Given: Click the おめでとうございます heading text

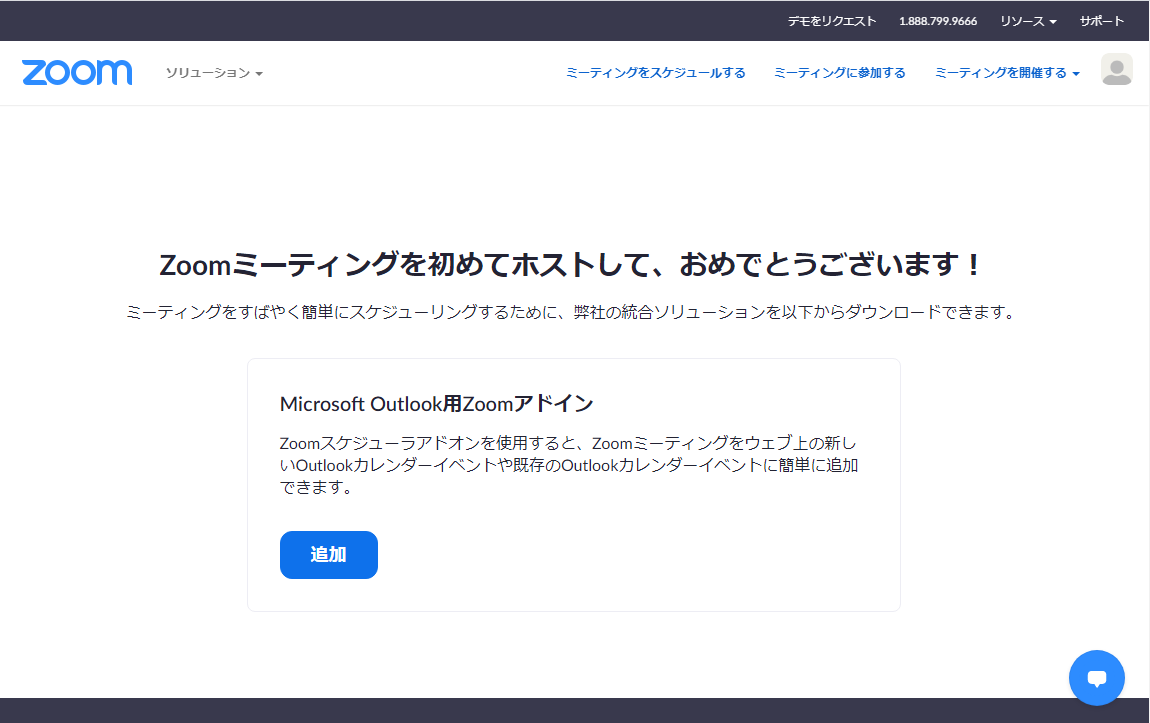Looking at the screenshot, I should [x=570, y=265].
